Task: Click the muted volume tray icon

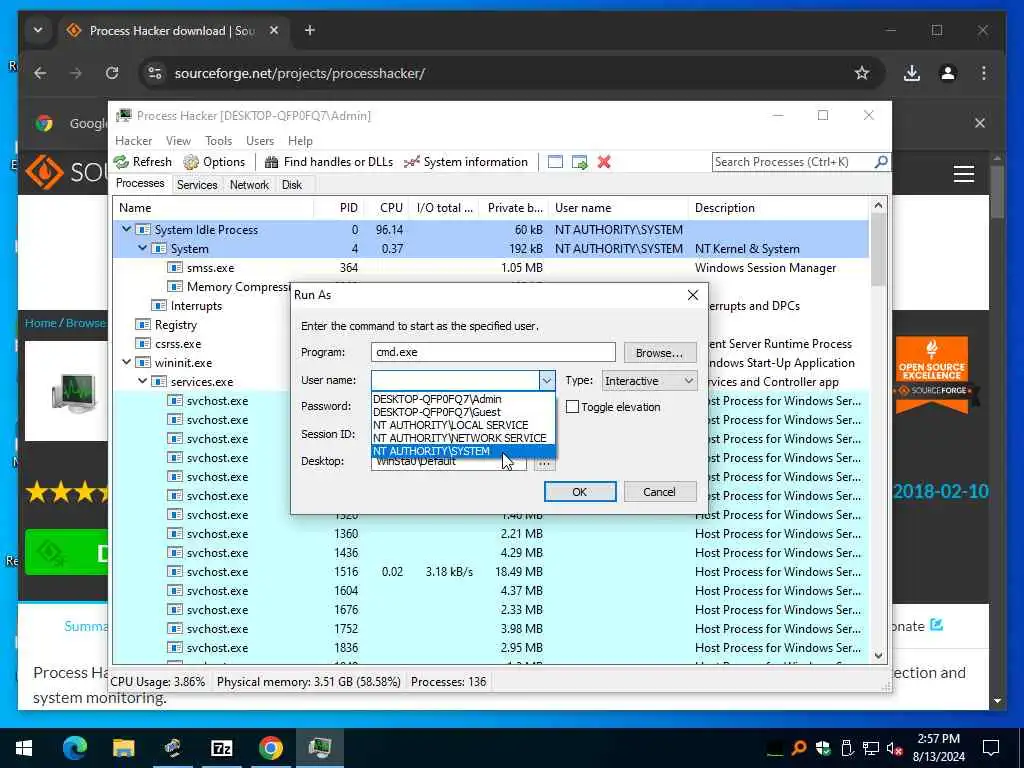Action: [895, 748]
